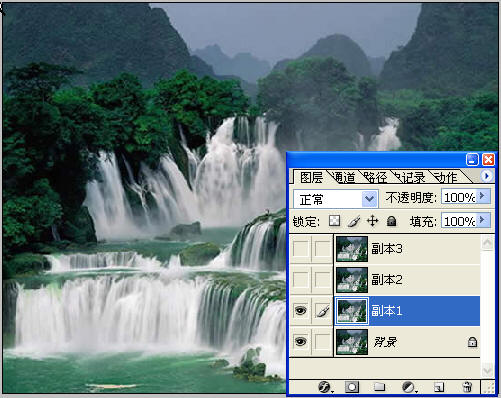Image resolution: width=501 pixels, height=398 pixels.
Task: Switch to the 动作 tab
Action: (447, 177)
